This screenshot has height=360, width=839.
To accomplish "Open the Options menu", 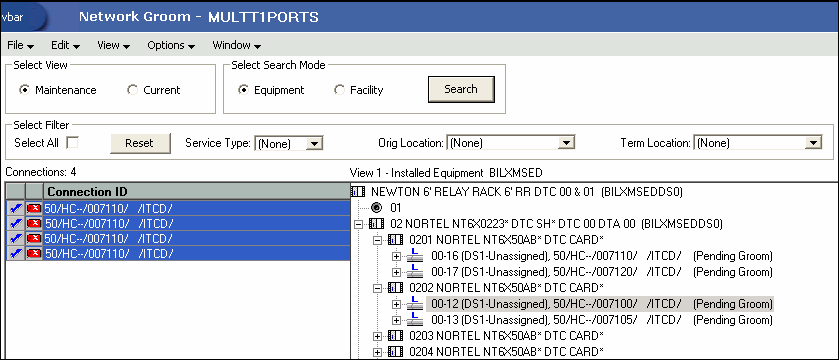I will pos(171,45).
